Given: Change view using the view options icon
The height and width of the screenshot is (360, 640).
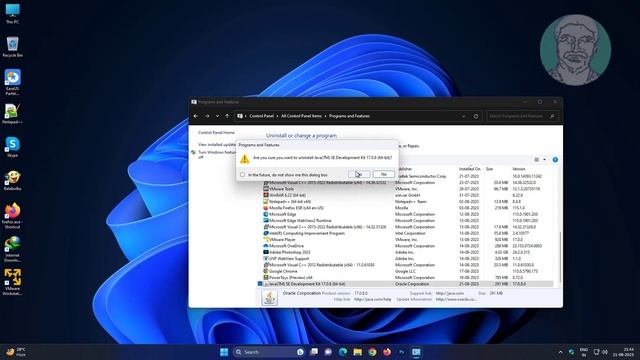Looking at the screenshot, I should point(537,160).
